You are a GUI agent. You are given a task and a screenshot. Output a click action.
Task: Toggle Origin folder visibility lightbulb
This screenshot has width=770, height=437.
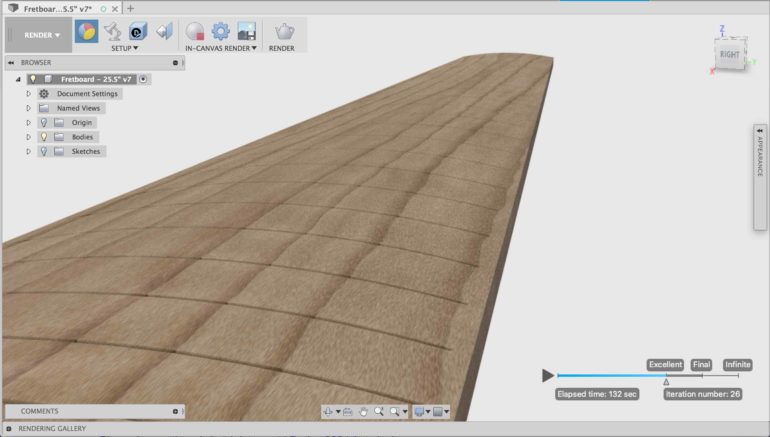click(43, 123)
